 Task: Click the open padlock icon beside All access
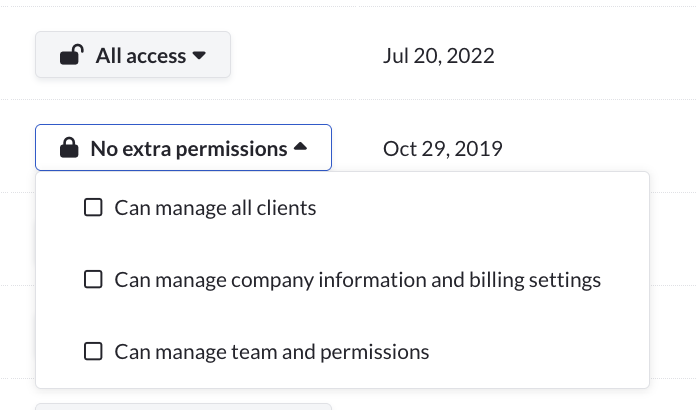click(71, 56)
